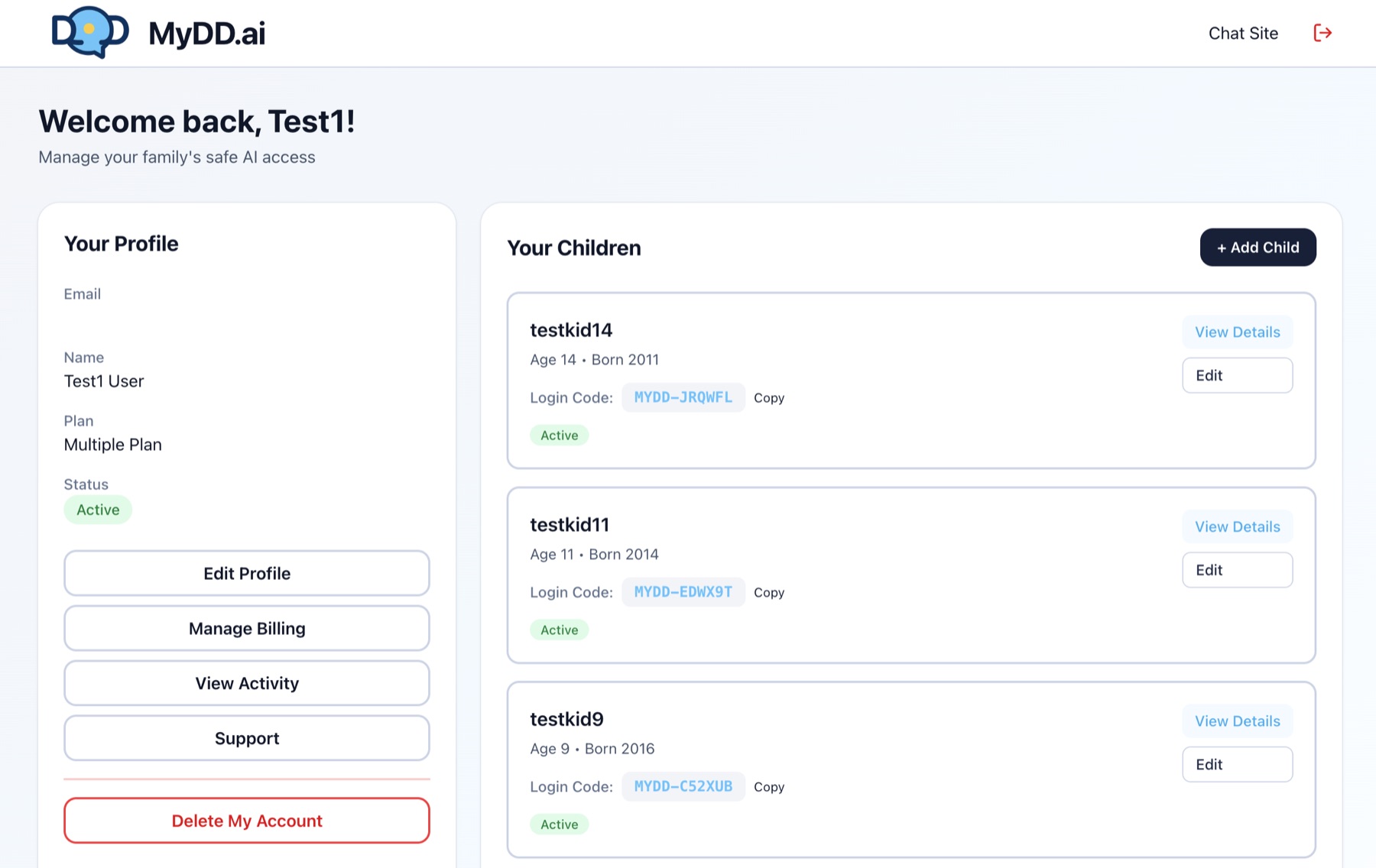View Details for testkid14

(1237, 332)
